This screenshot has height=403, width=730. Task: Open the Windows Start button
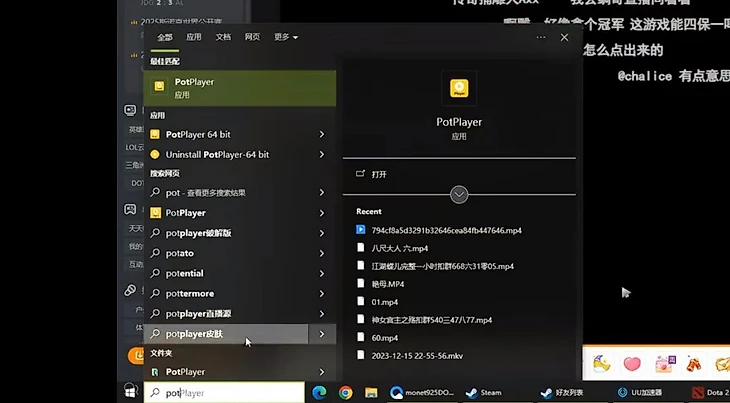point(130,392)
